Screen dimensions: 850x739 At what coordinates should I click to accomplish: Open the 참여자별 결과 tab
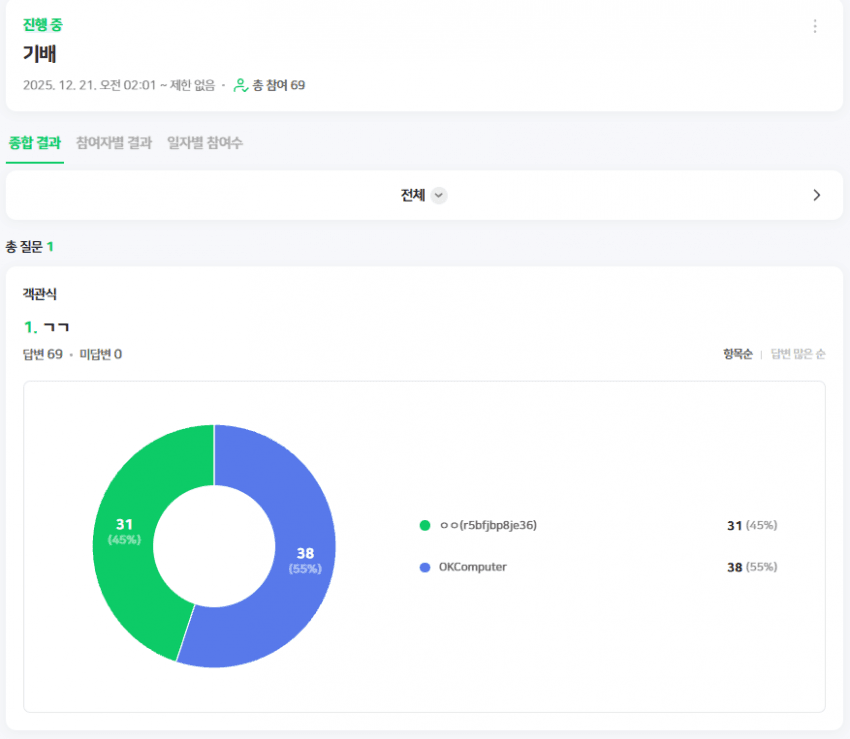coord(114,143)
